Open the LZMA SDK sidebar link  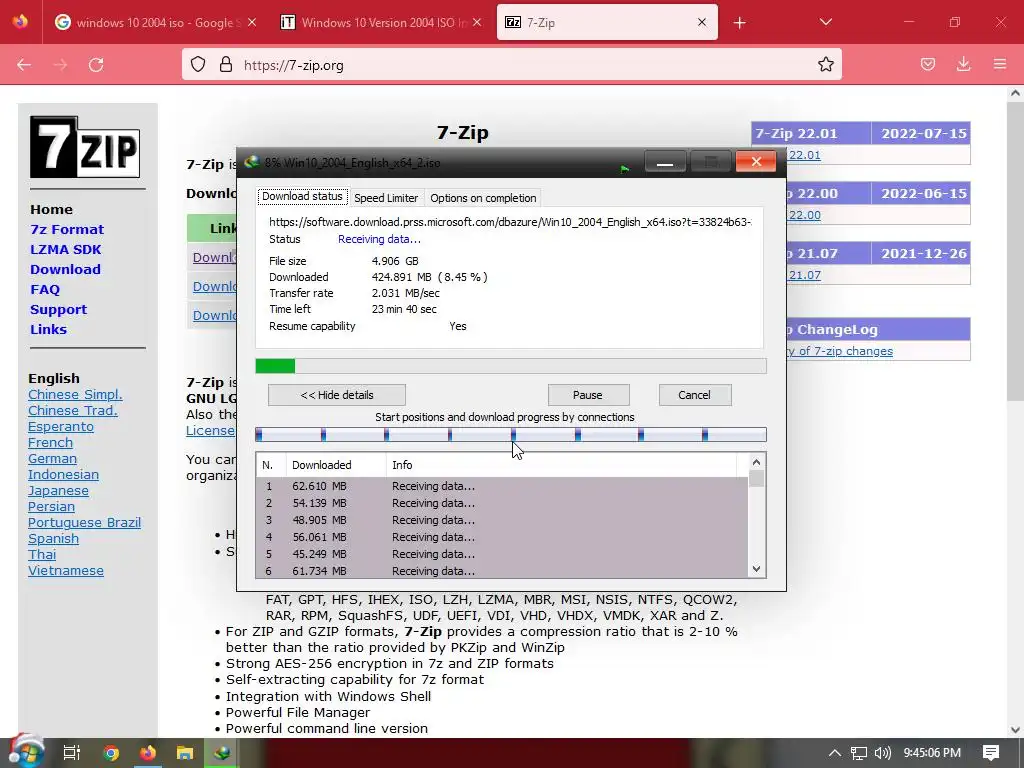[x=65, y=249]
